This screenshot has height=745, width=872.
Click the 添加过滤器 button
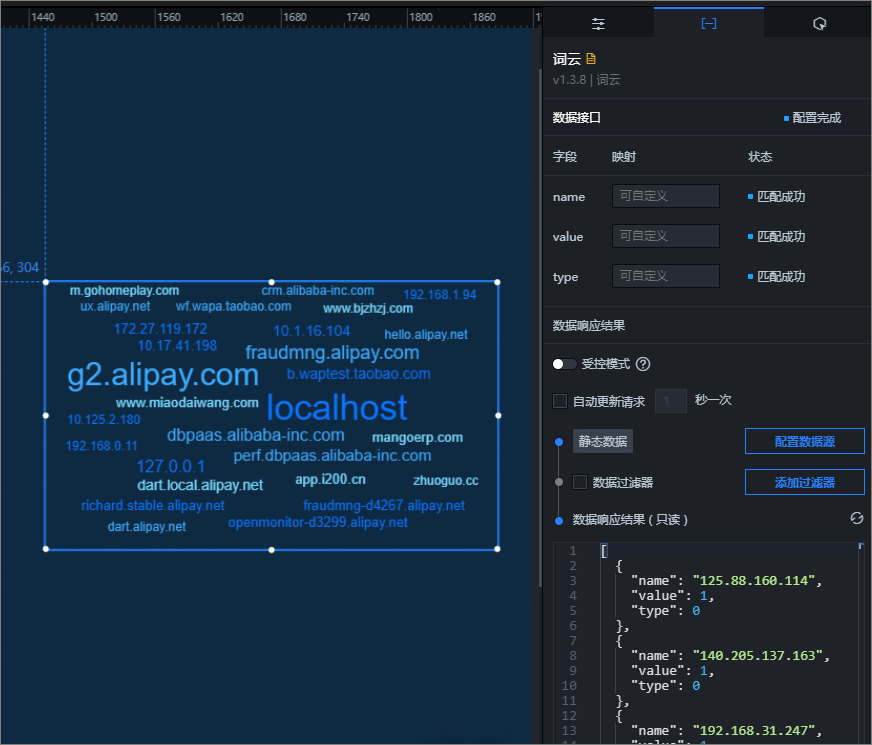coord(804,482)
